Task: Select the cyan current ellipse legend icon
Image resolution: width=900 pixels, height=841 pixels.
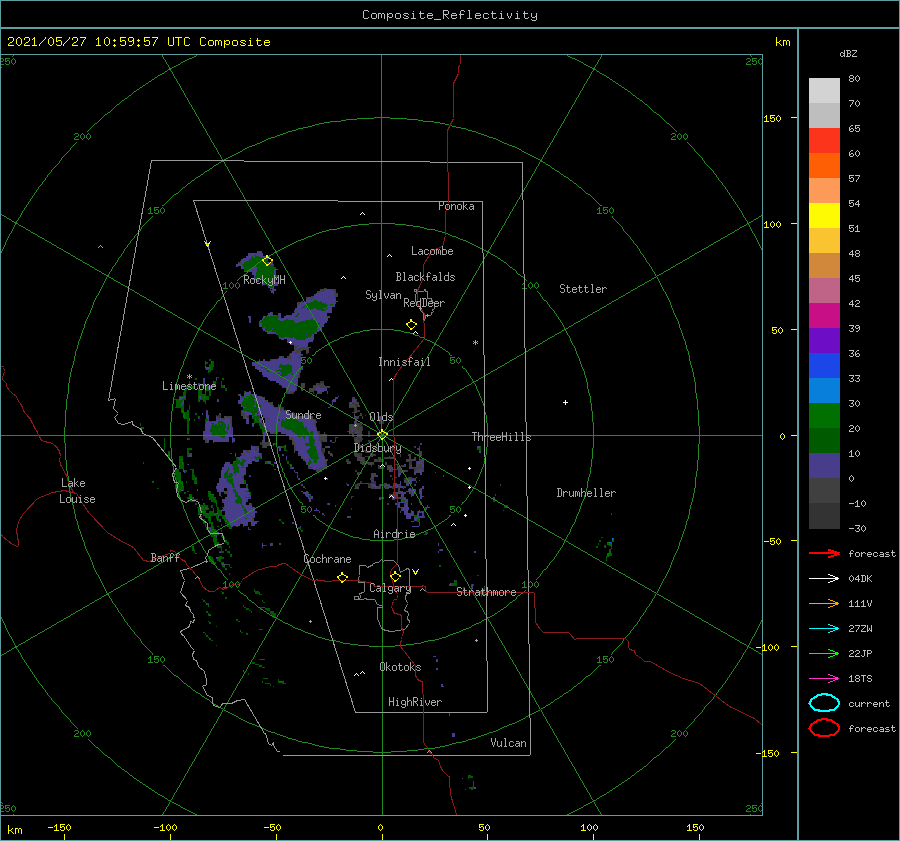Action: [x=824, y=703]
